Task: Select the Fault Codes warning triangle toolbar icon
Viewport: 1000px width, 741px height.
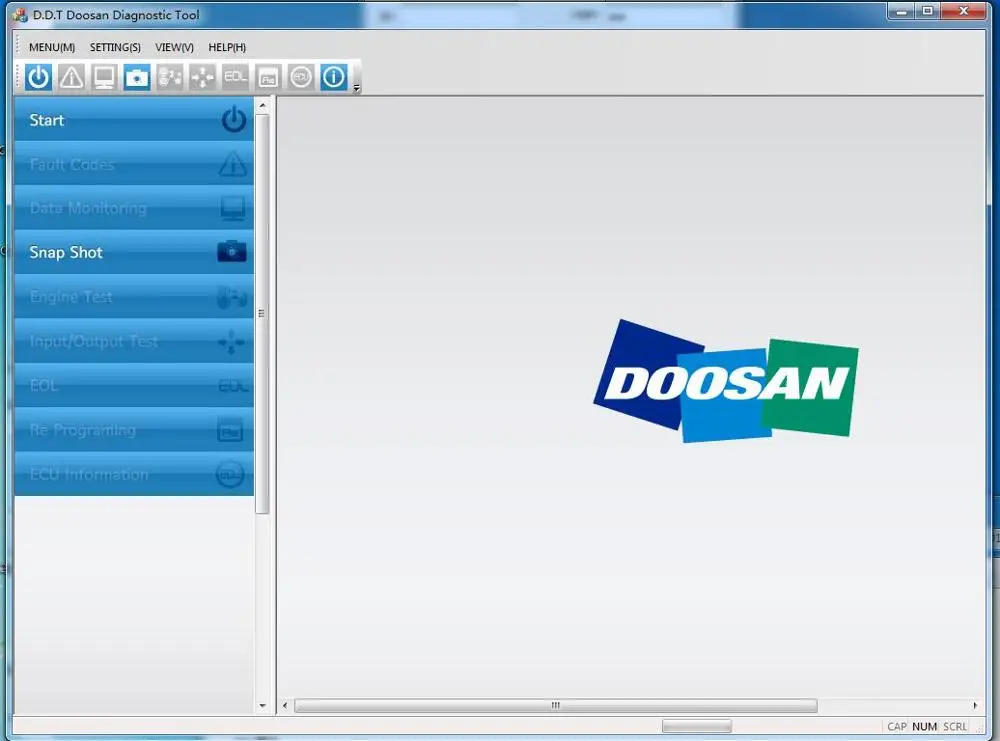Action: tap(70, 76)
